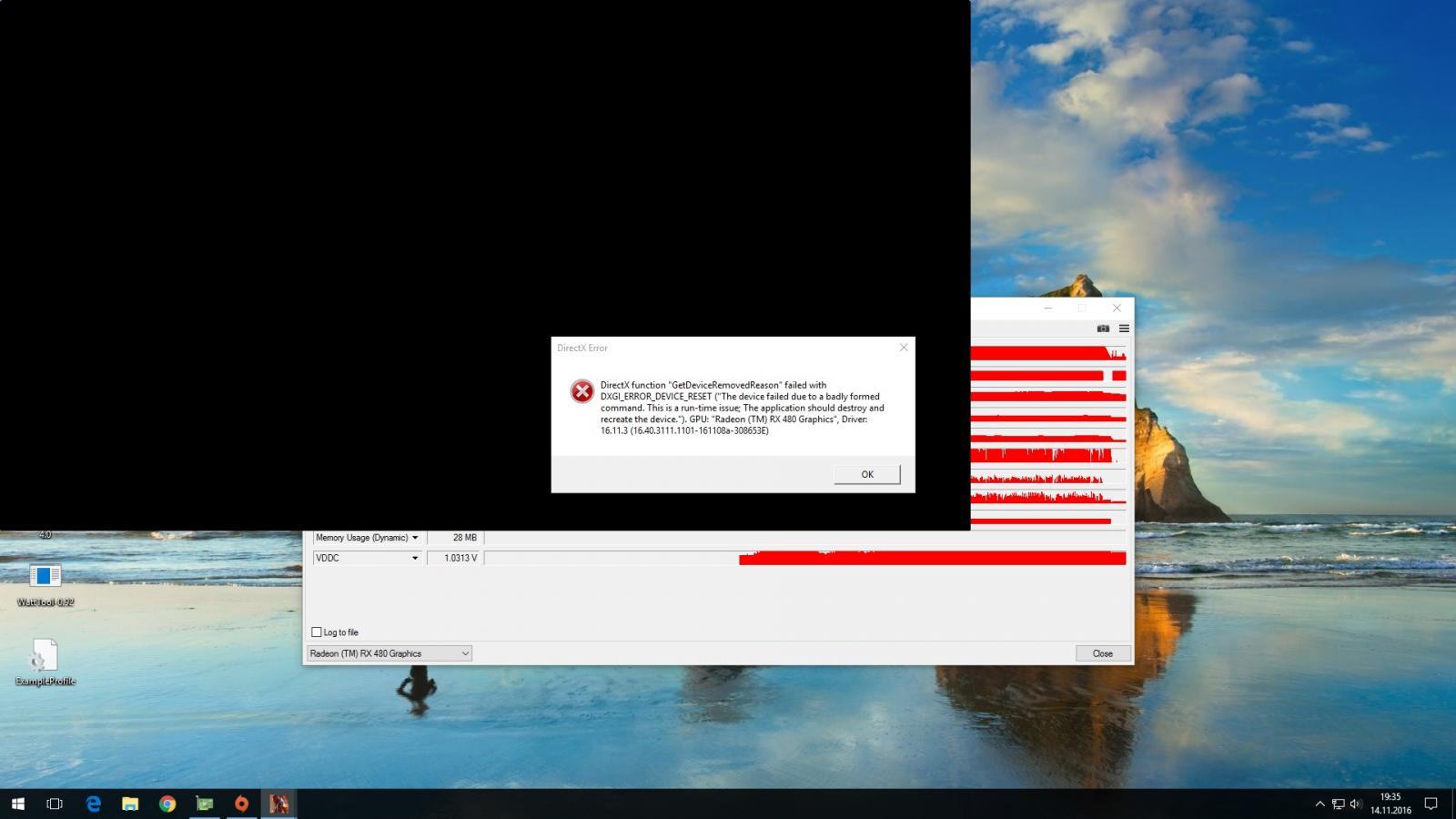Click the red error icon in DirectX dialog

click(x=581, y=391)
